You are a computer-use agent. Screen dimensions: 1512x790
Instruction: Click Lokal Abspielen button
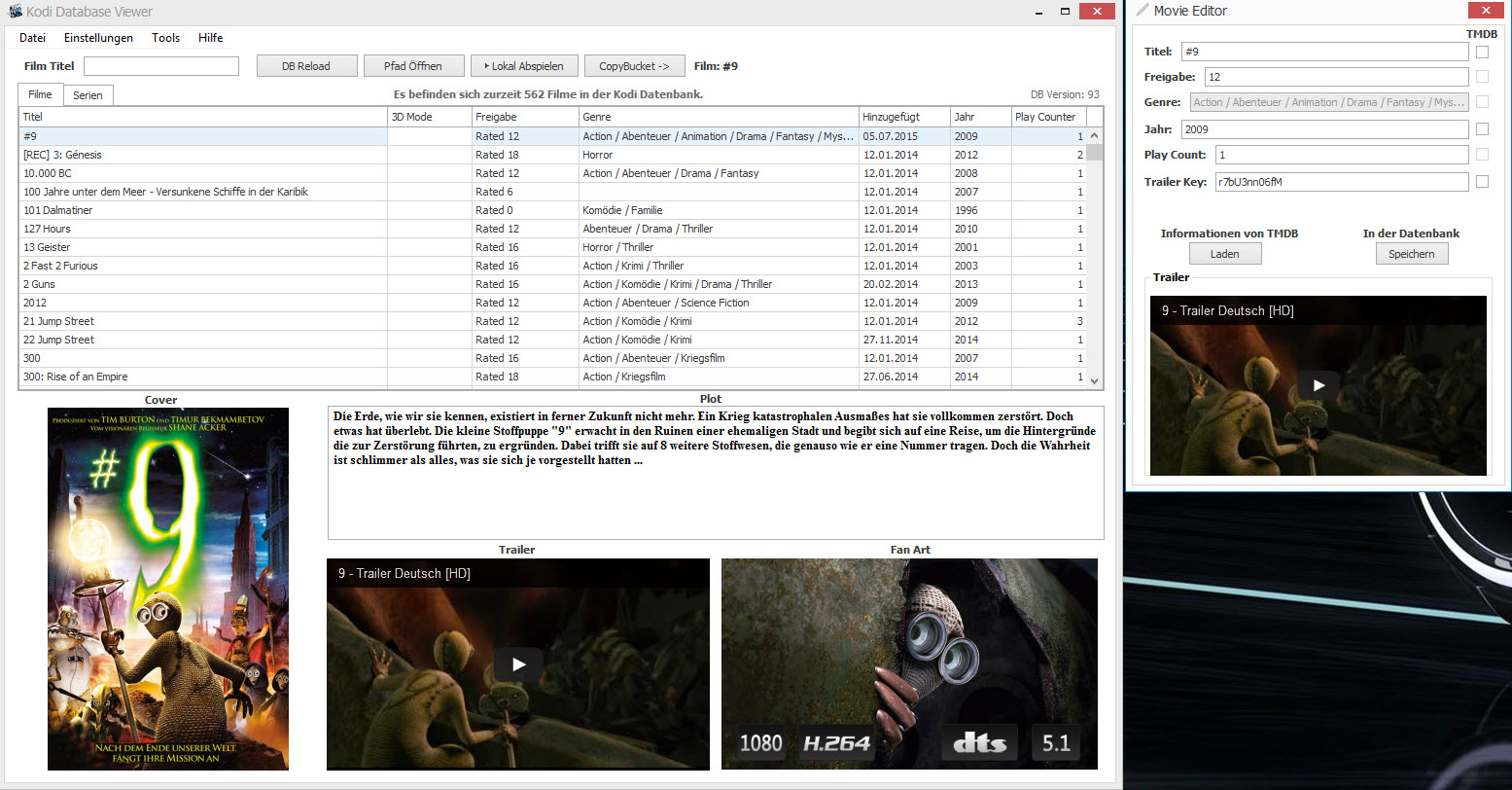pyautogui.click(x=524, y=66)
